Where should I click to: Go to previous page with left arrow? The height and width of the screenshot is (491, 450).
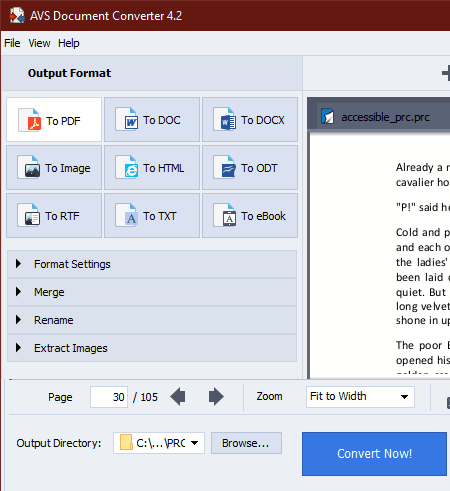click(178, 397)
